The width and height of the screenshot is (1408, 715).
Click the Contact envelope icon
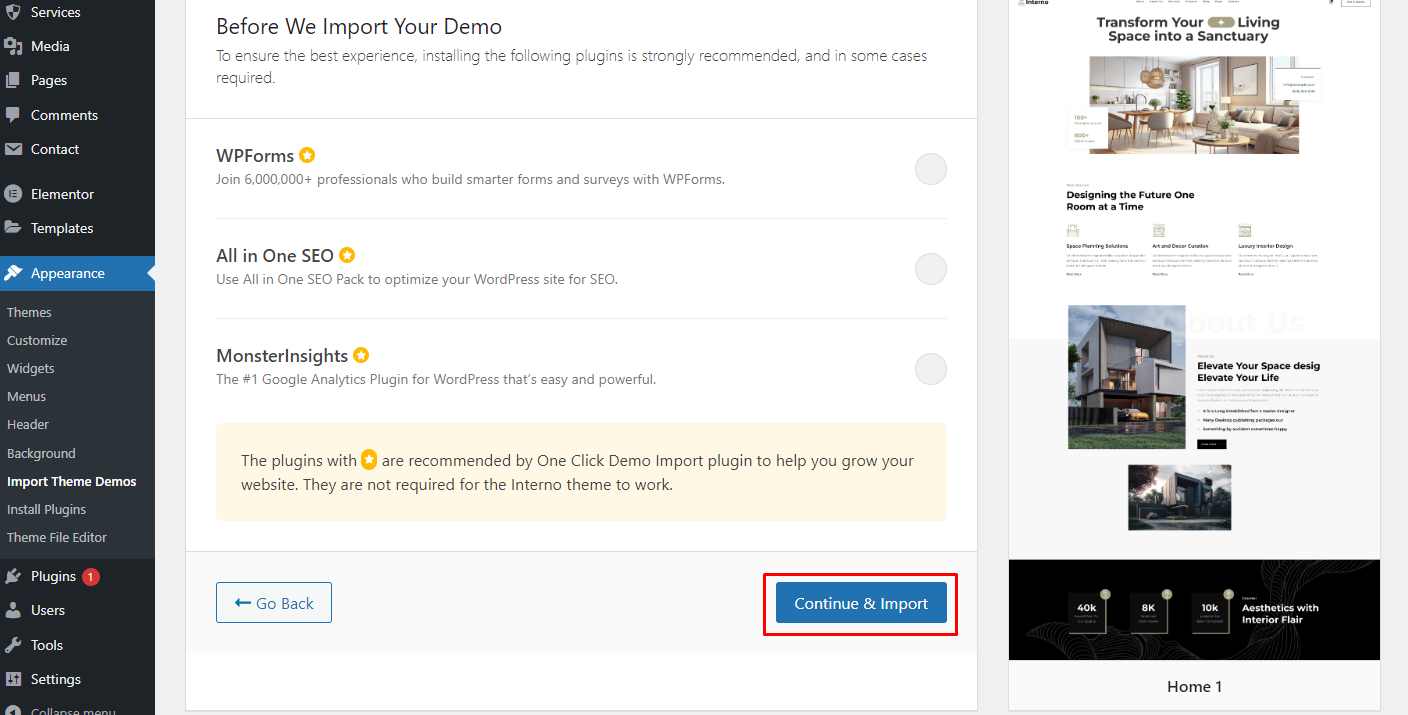click(x=13, y=149)
